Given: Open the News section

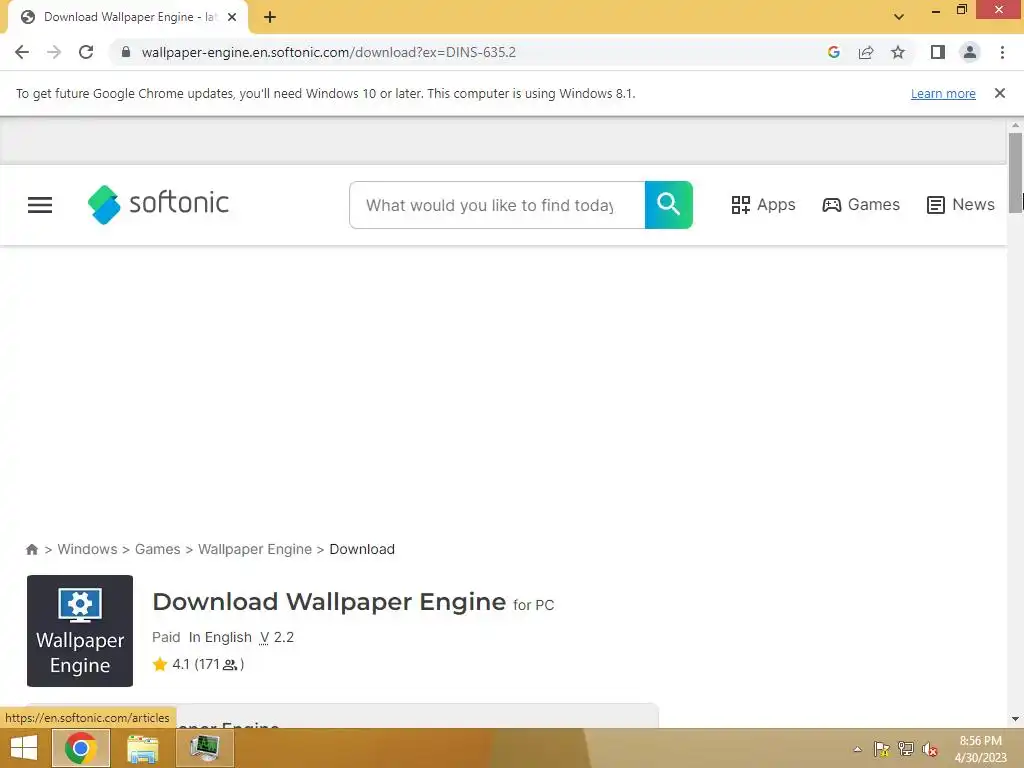Looking at the screenshot, I should [960, 205].
